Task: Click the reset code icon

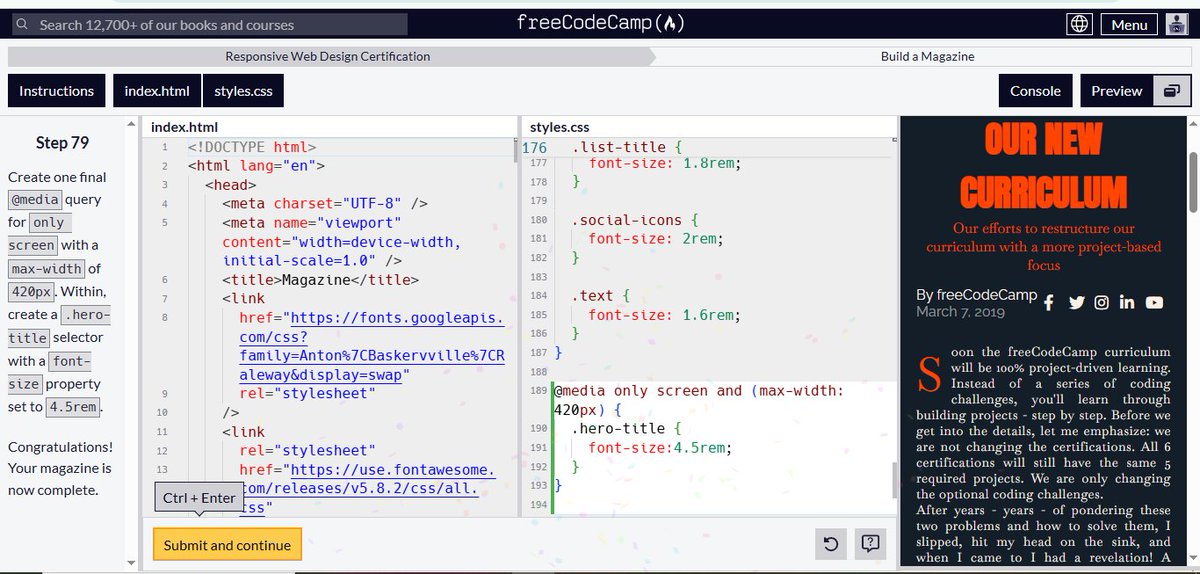Action: click(x=830, y=544)
